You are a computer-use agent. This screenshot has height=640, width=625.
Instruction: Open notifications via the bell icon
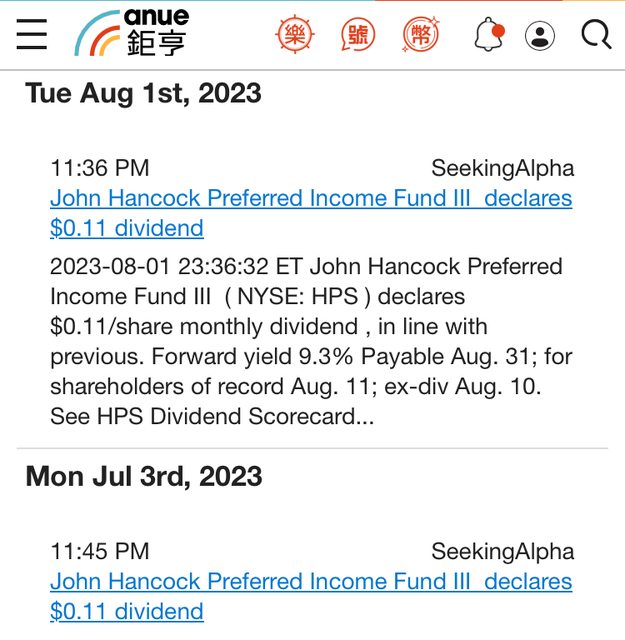pyautogui.click(x=487, y=36)
